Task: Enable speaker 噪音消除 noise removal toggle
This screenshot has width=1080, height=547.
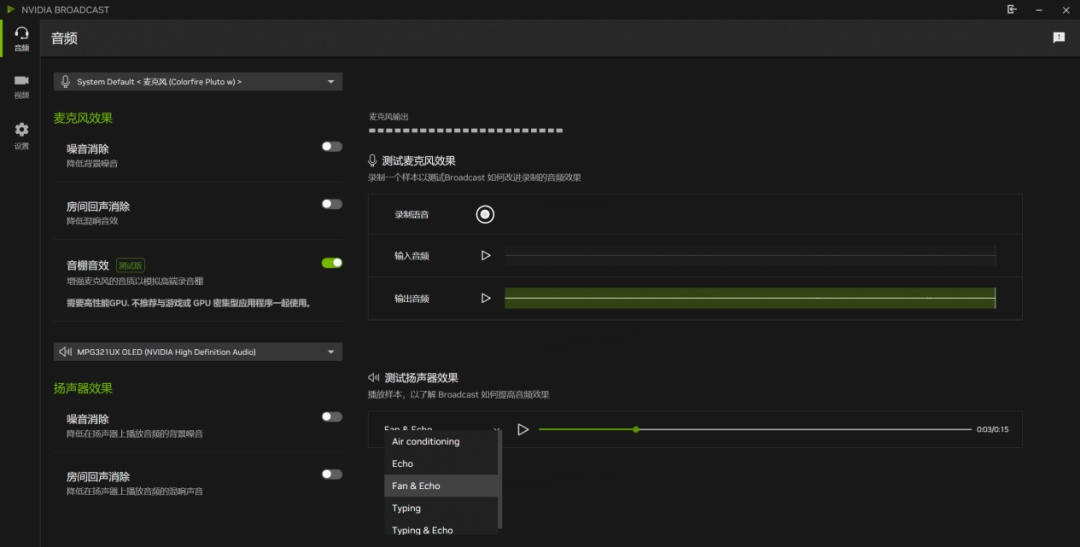Action: click(331, 417)
